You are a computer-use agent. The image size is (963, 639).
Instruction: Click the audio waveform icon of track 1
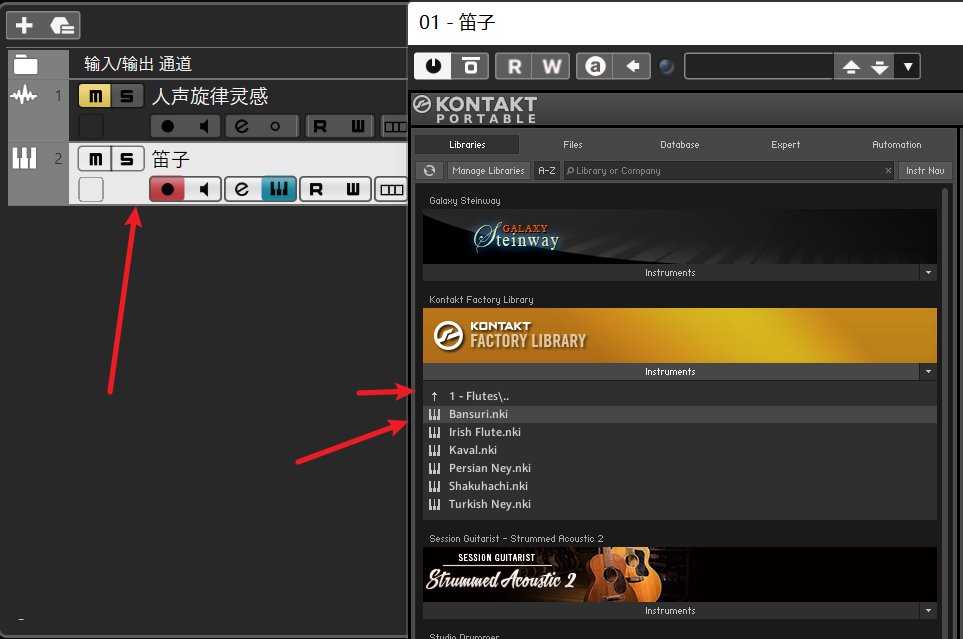tap(24, 95)
